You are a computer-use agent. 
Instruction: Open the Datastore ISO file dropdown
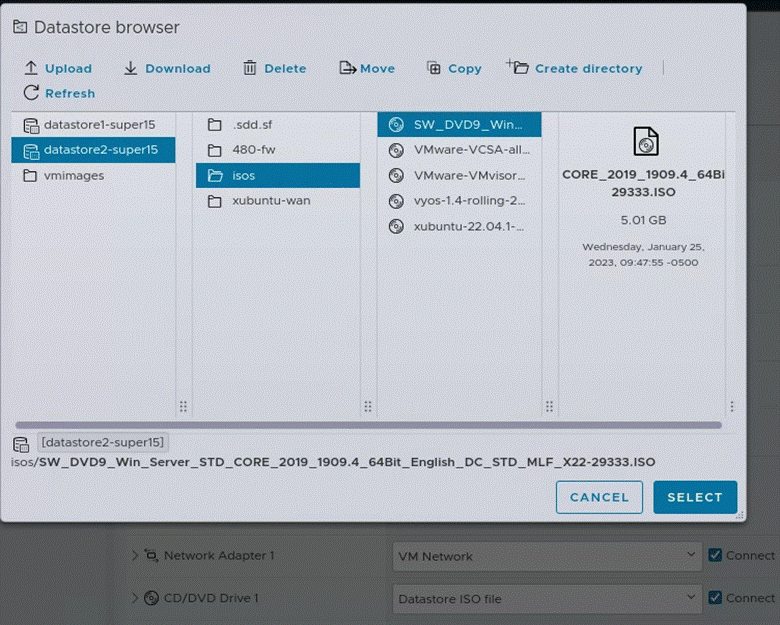point(547,599)
